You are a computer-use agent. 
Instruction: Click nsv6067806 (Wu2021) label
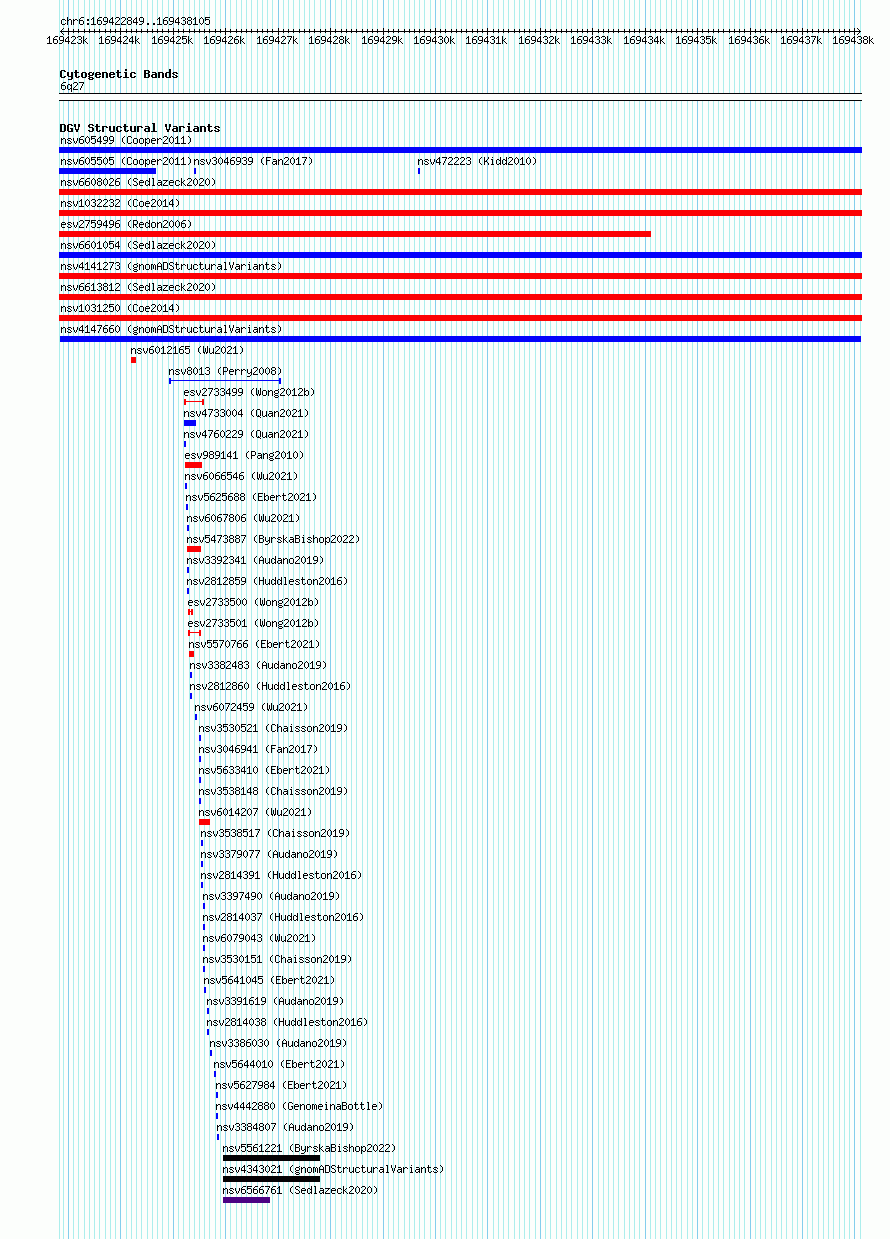tap(243, 518)
